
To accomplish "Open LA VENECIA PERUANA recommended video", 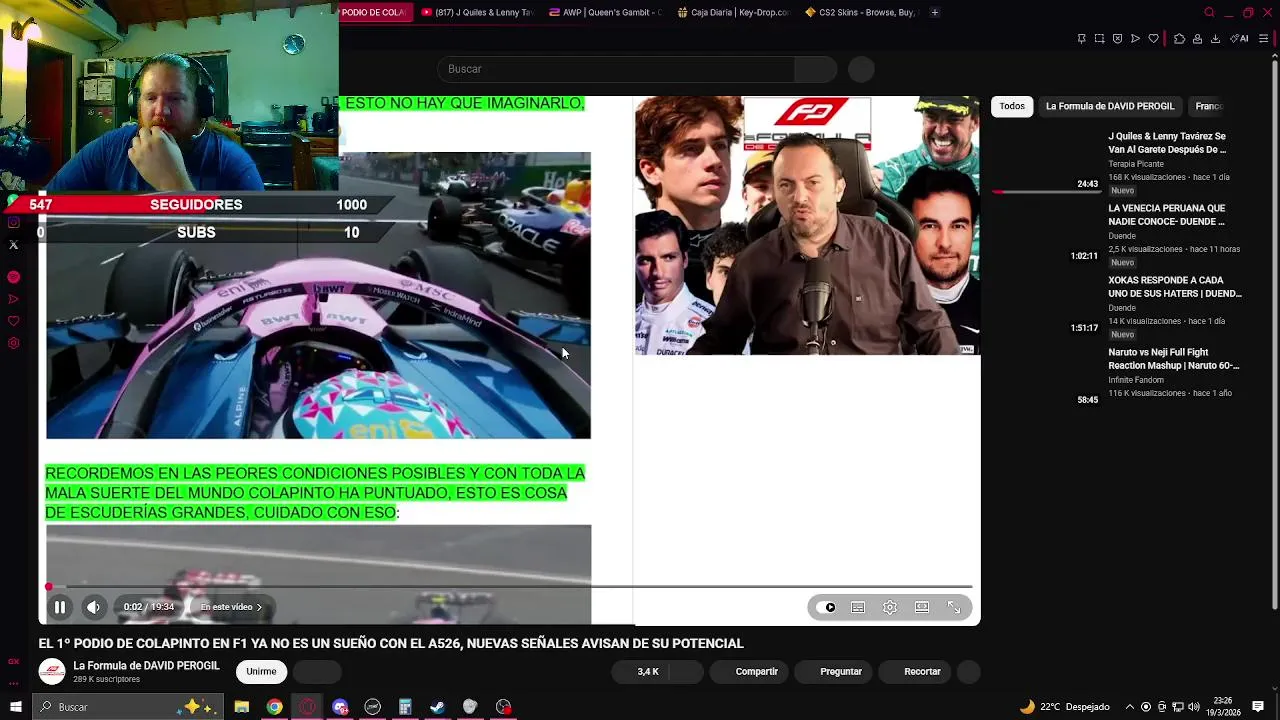I will tap(1167, 215).
